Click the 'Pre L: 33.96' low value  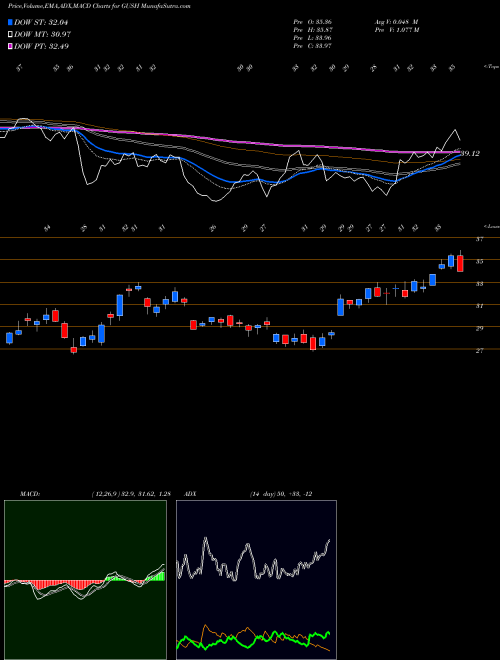[312, 38]
